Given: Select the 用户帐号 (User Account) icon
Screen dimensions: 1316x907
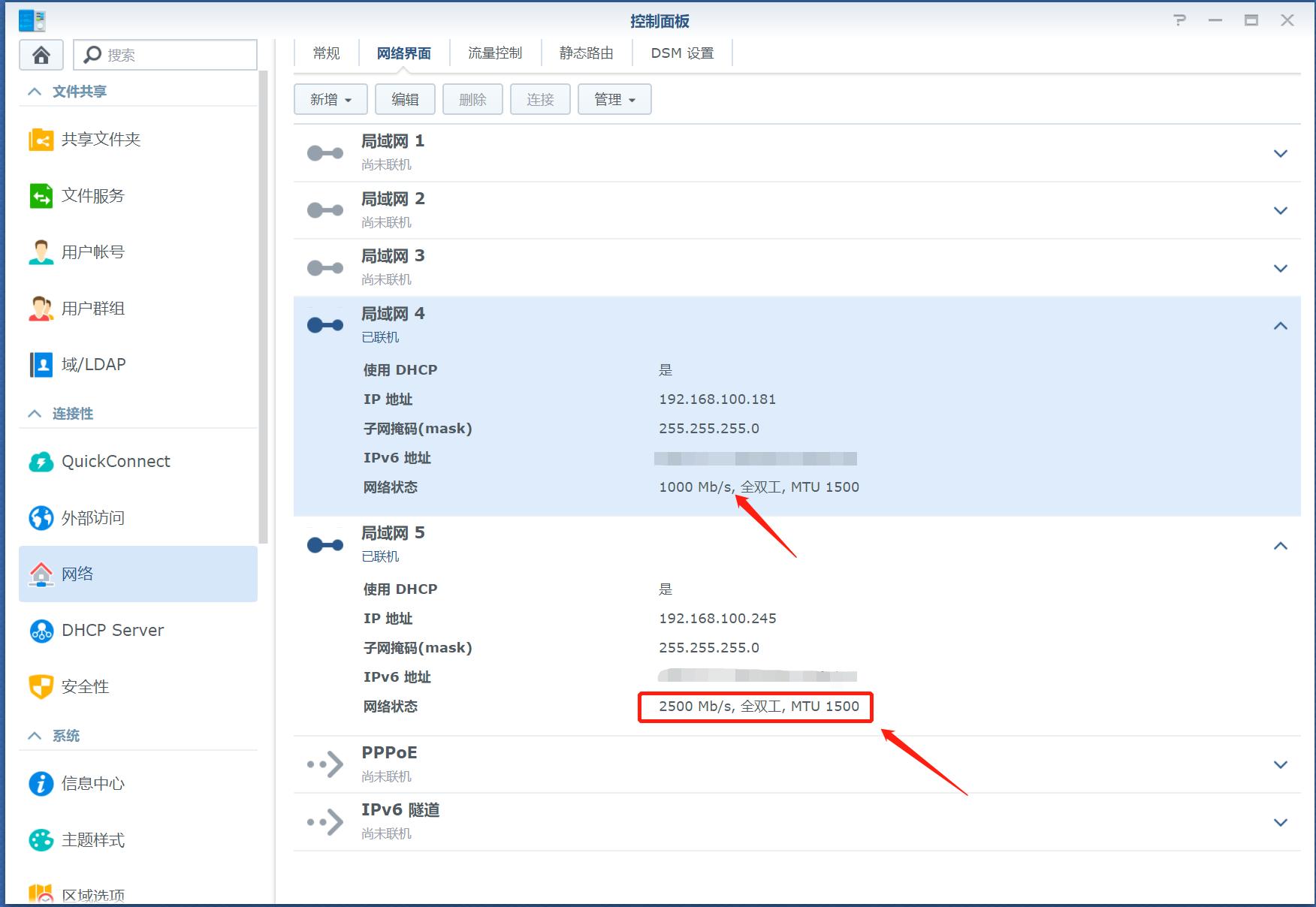Looking at the screenshot, I should (91, 252).
